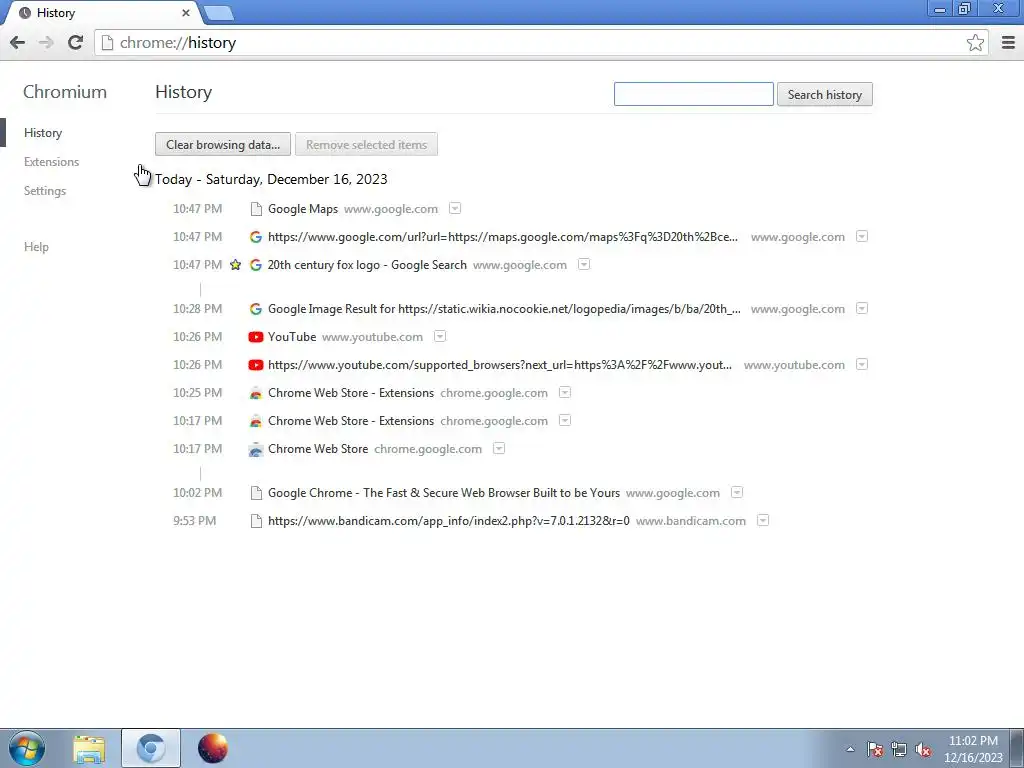Open the Google Maps history link

pyautogui.click(x=303, y=209)
